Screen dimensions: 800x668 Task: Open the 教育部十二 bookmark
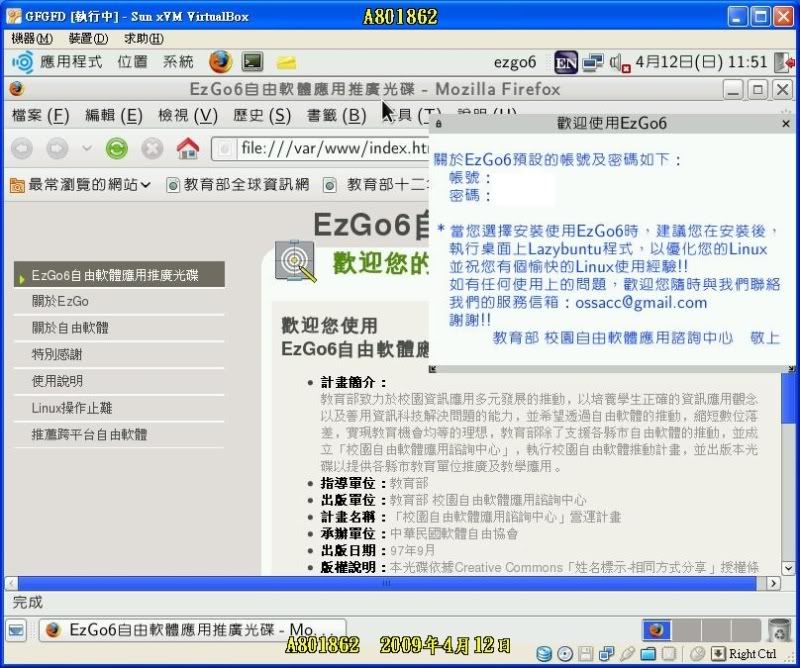click(376, 184)
